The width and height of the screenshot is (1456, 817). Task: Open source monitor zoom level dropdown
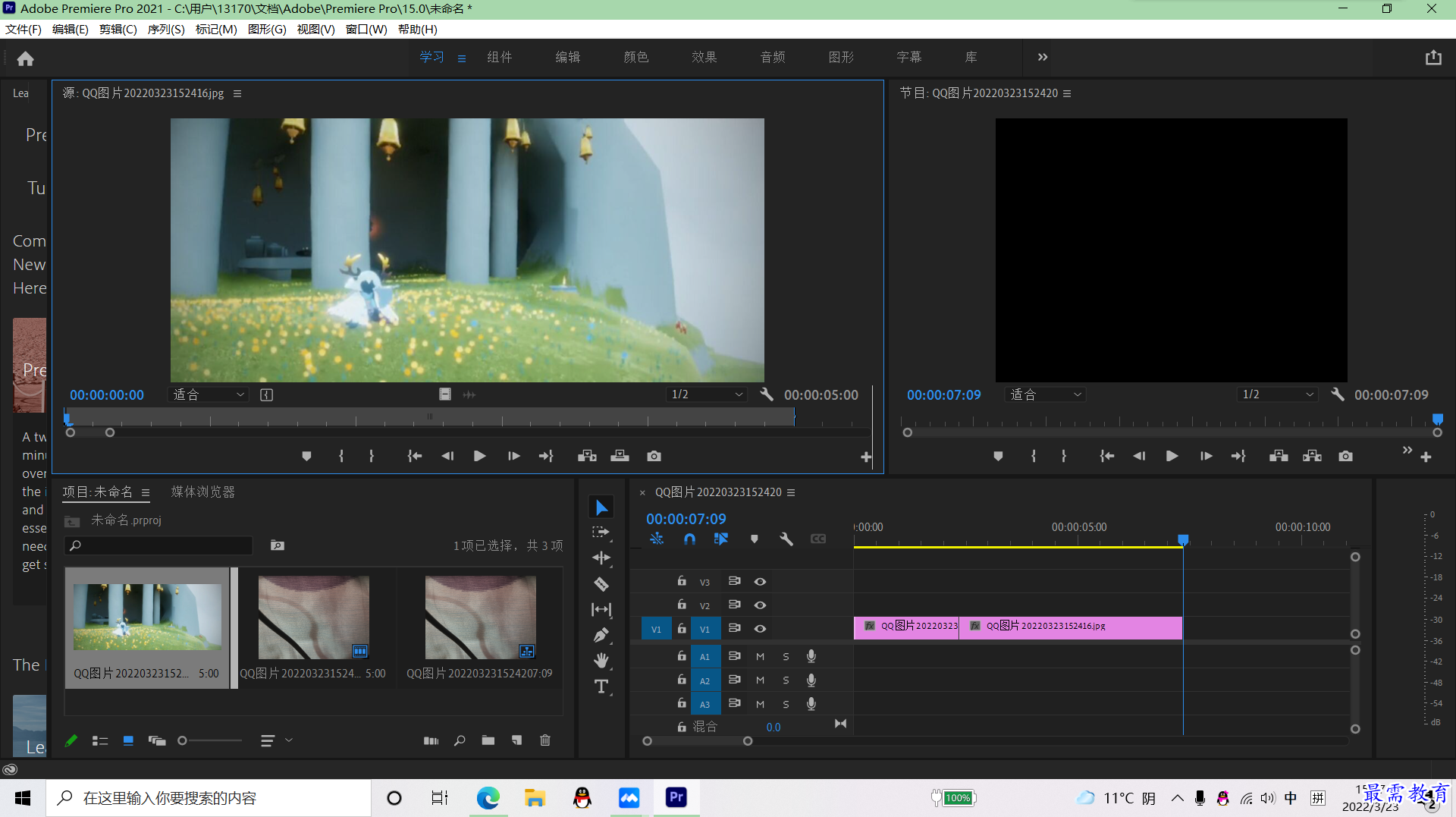208,394
